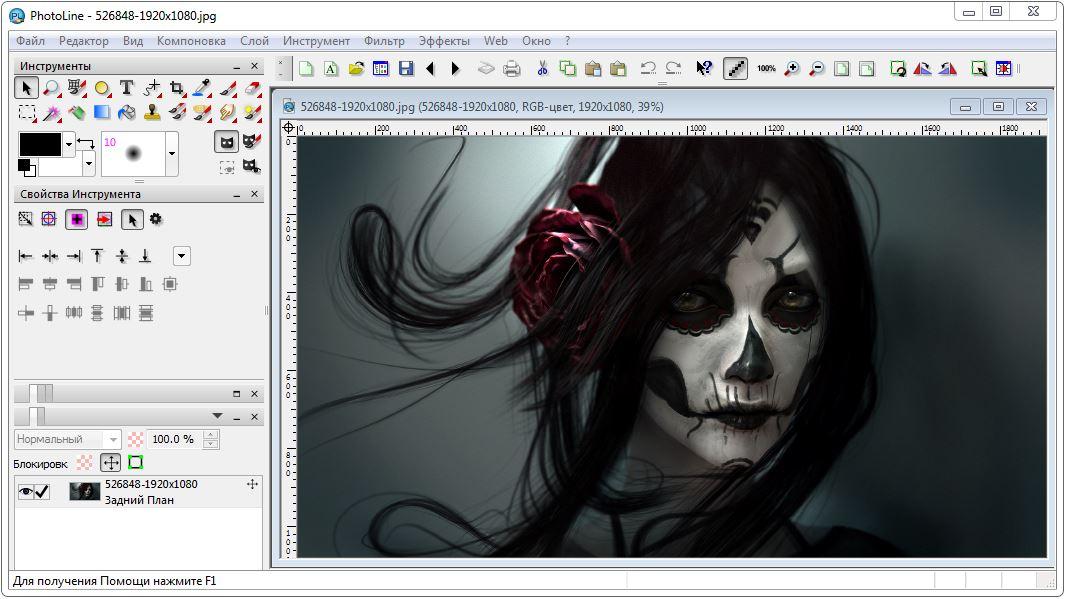The height and width of the screenshot is (599, 1066).
Task: Open the Редактор menu
Action: [84, 41]
